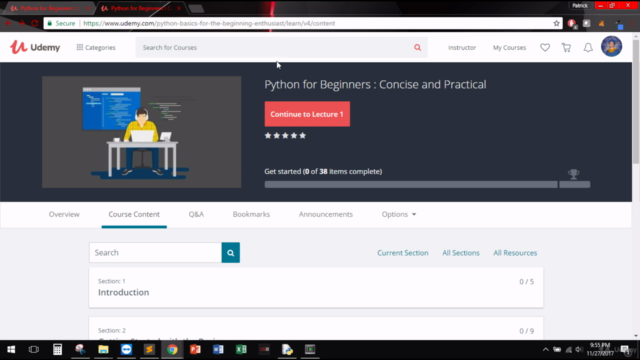Open the Python taskbar icon

click(x=287, y=350)
